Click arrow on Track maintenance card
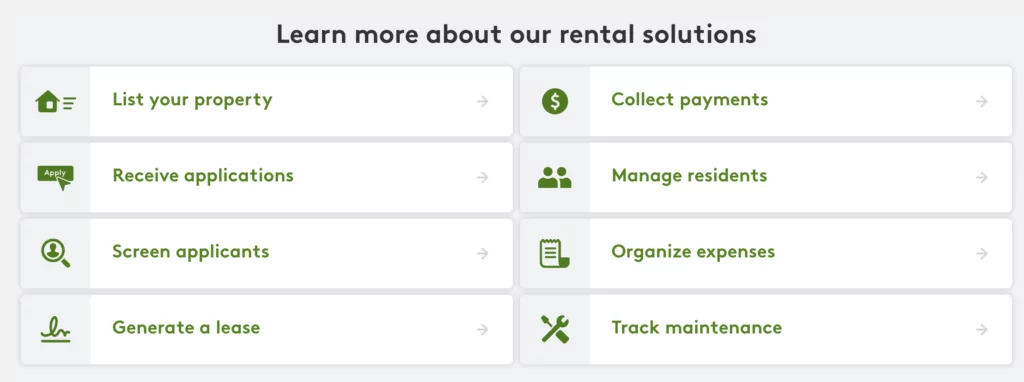 coord(982,329)
